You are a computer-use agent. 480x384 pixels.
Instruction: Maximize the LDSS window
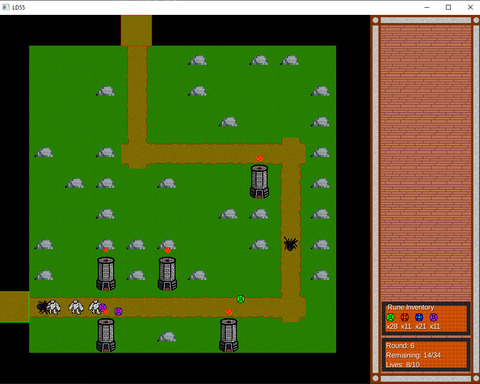pos(448,7)
